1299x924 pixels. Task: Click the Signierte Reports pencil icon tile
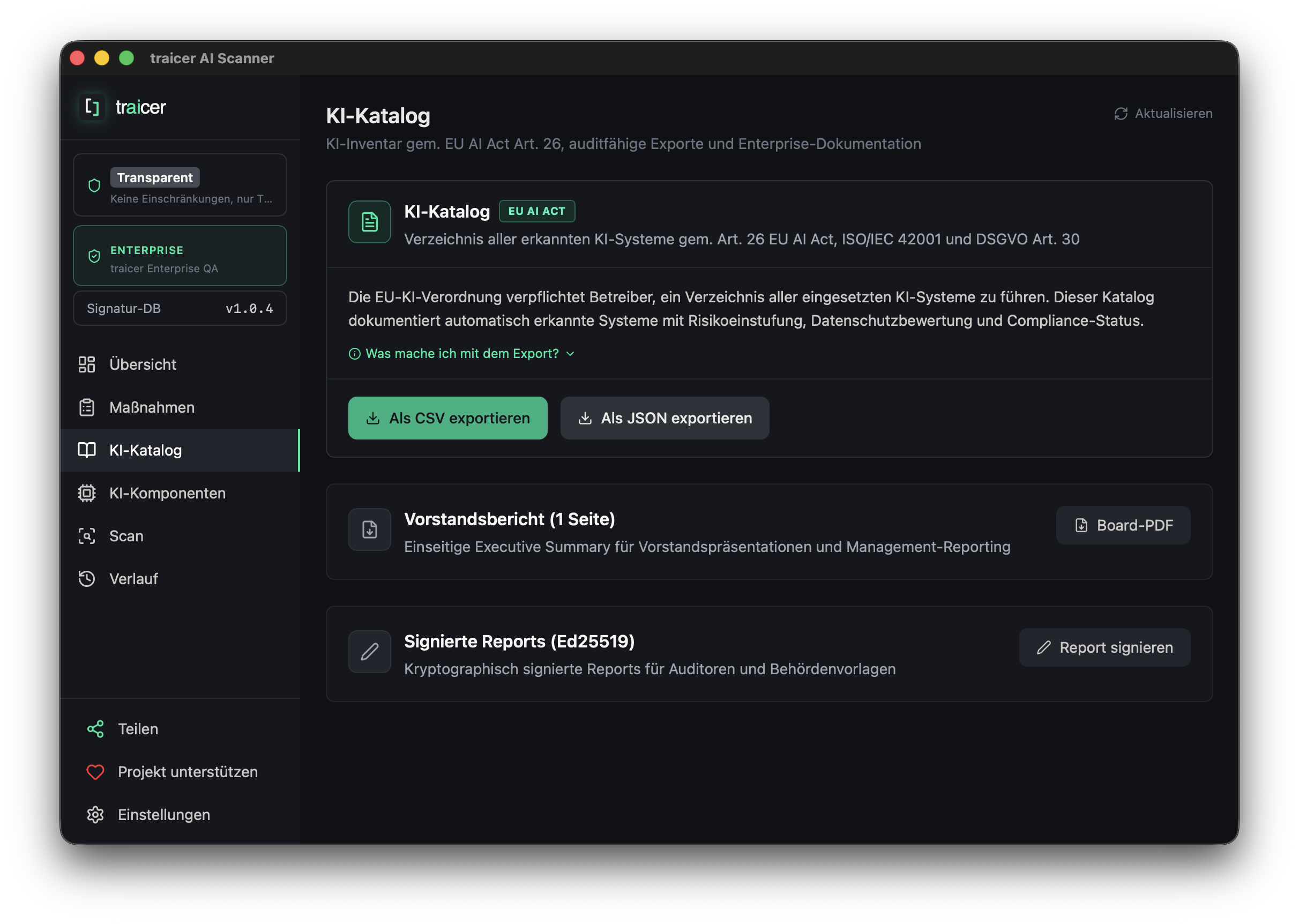pyautogui.click(x=370, y=652)
